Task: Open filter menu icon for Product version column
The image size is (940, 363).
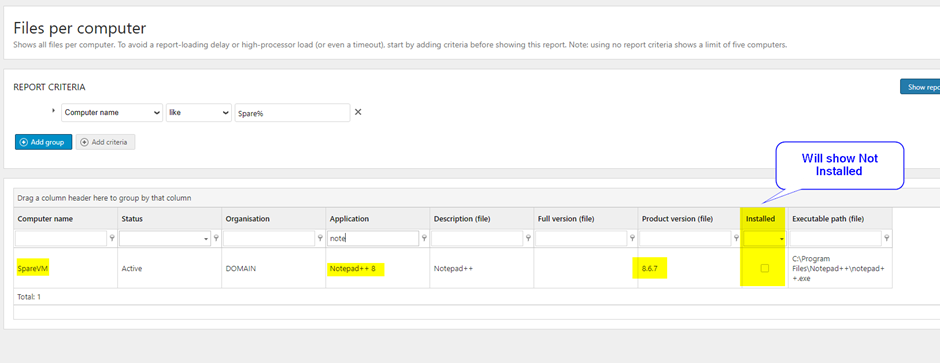Action: click(x=736, y=238)
